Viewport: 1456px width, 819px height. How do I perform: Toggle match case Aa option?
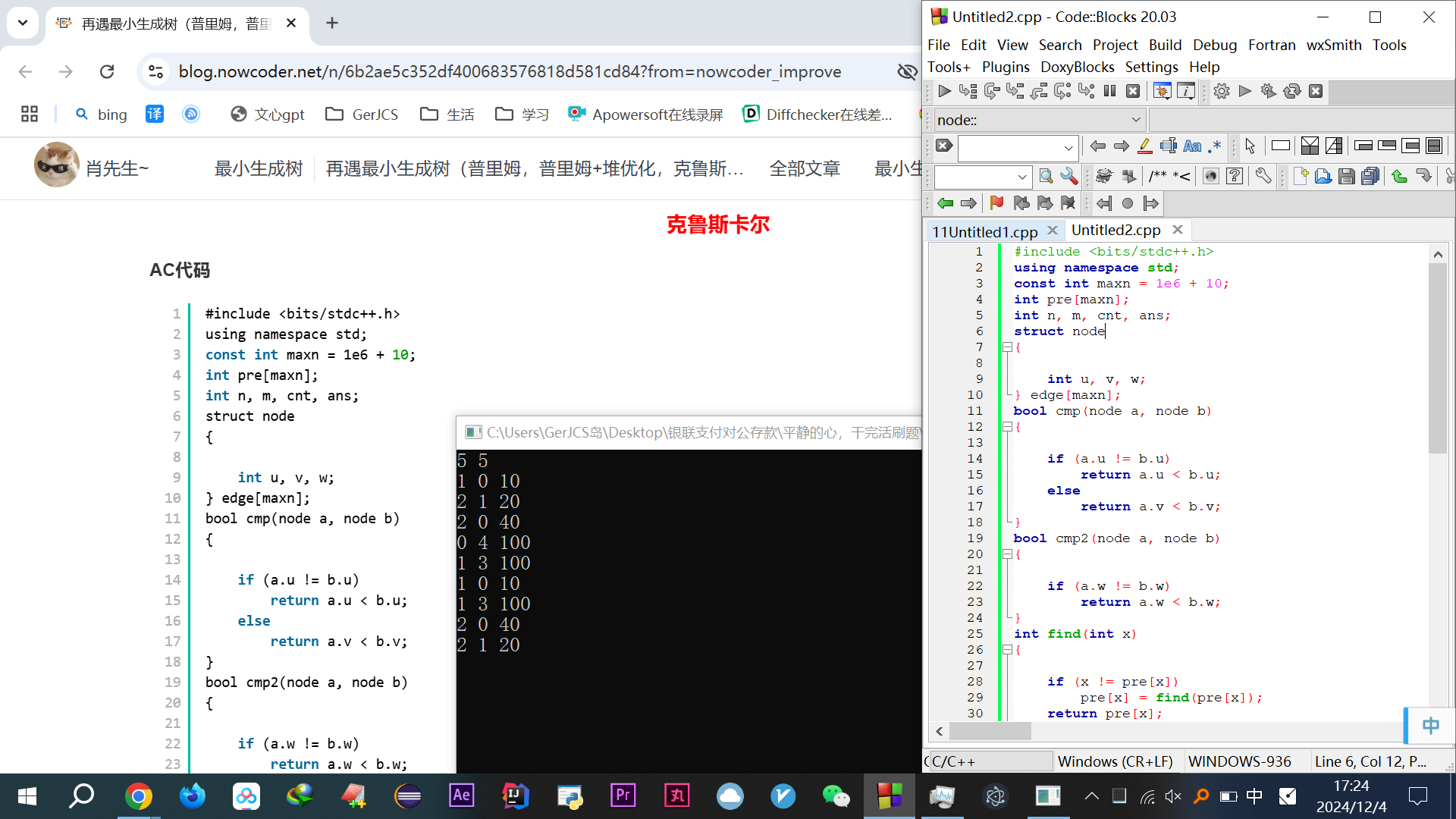click(1192, 146)
